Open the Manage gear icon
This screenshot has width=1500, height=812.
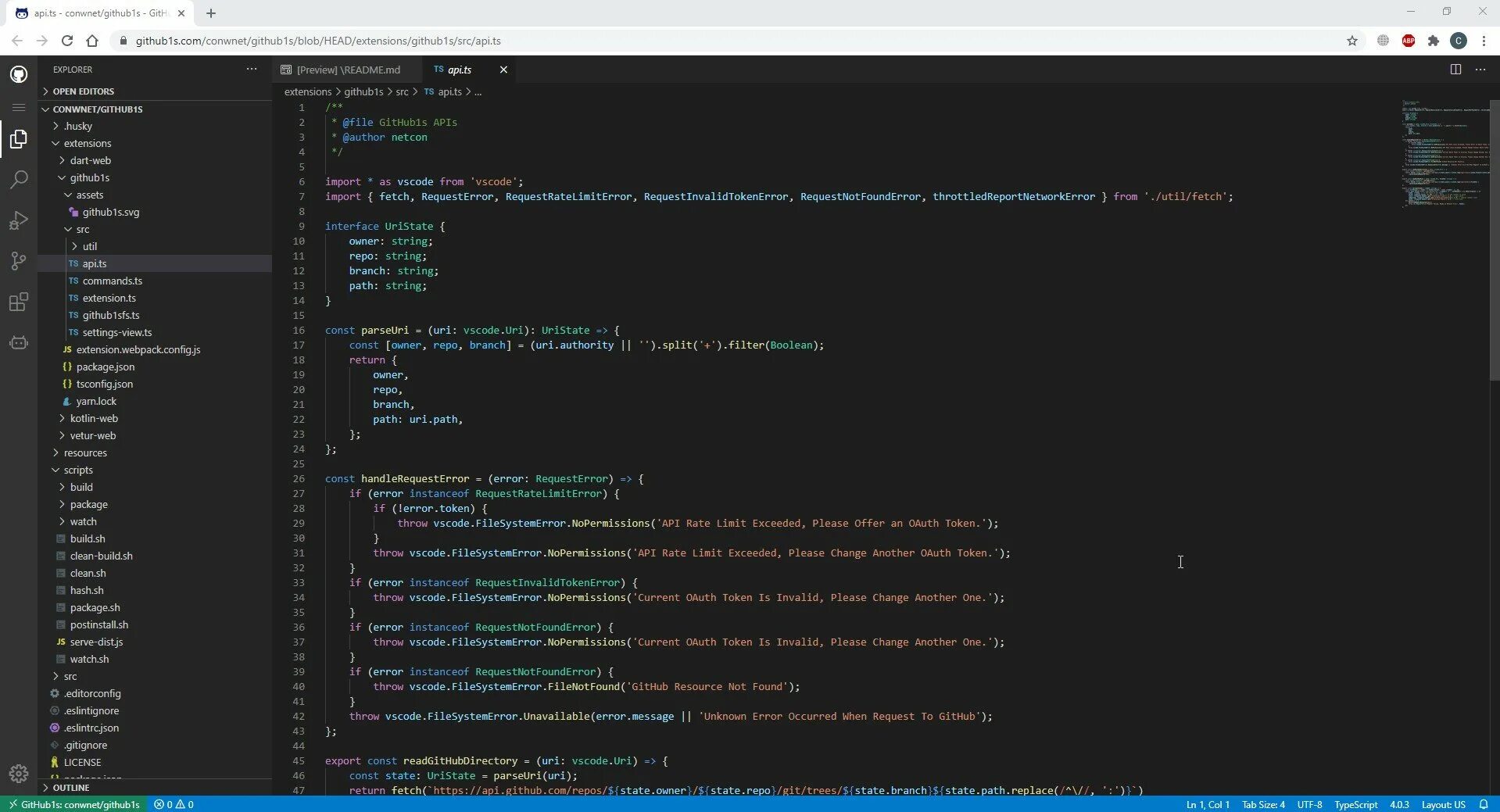tap(19, 774)
